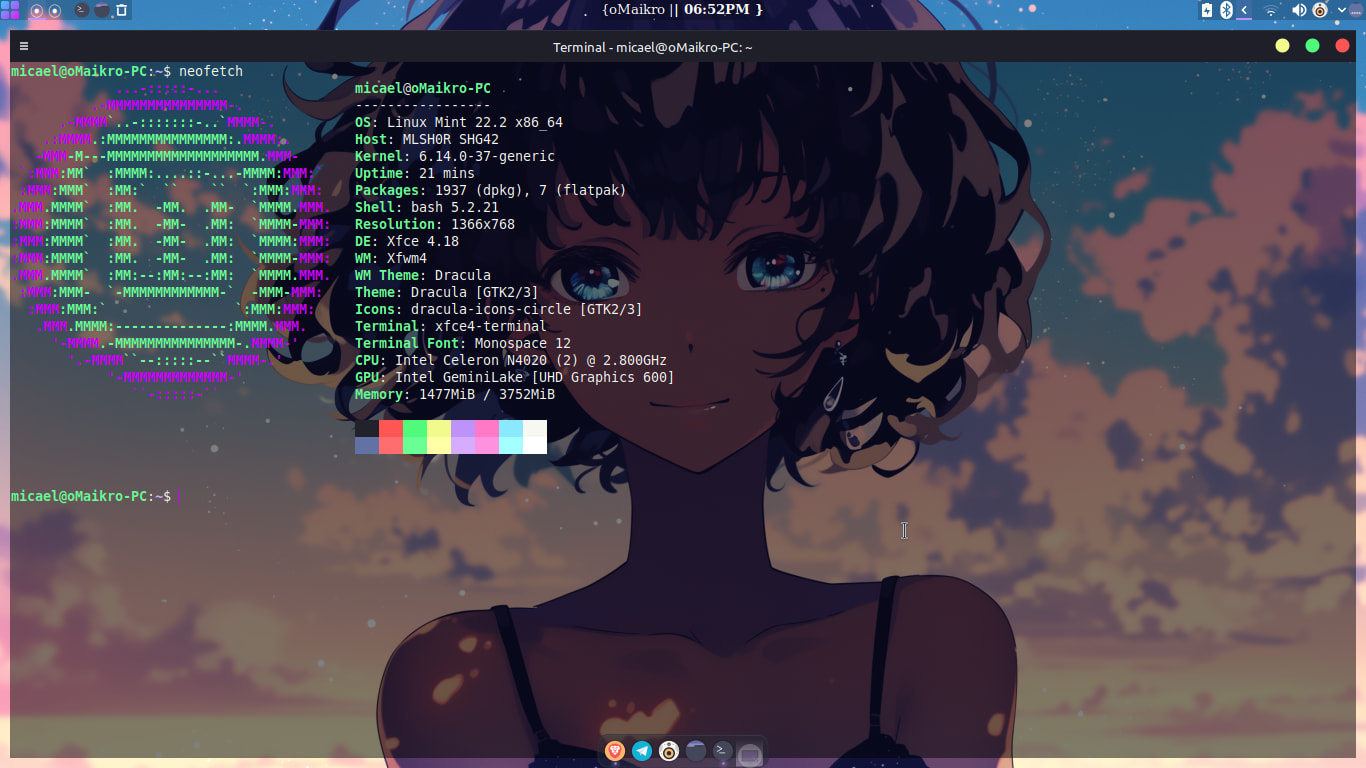This screenshot has width=1366, height=768.
Task: Open the music player from the dock
Action: pos(669,751)
